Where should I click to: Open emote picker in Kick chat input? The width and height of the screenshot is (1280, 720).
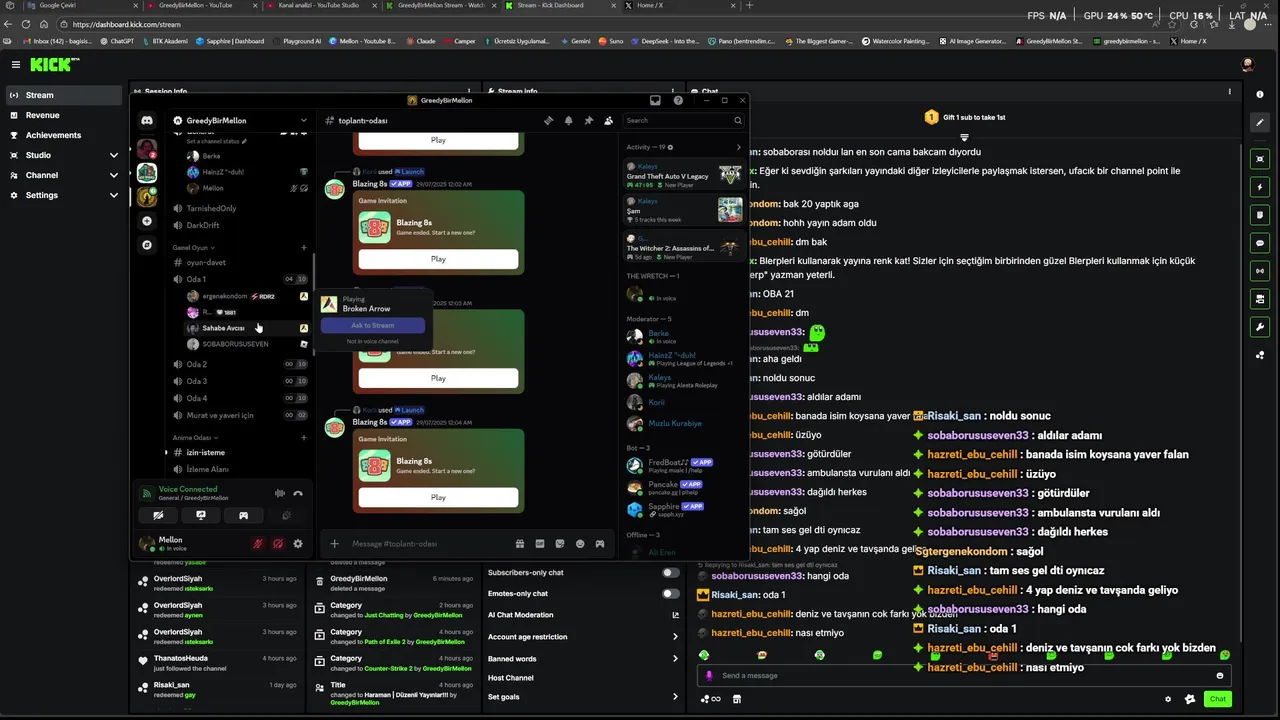coord(1219,675)
